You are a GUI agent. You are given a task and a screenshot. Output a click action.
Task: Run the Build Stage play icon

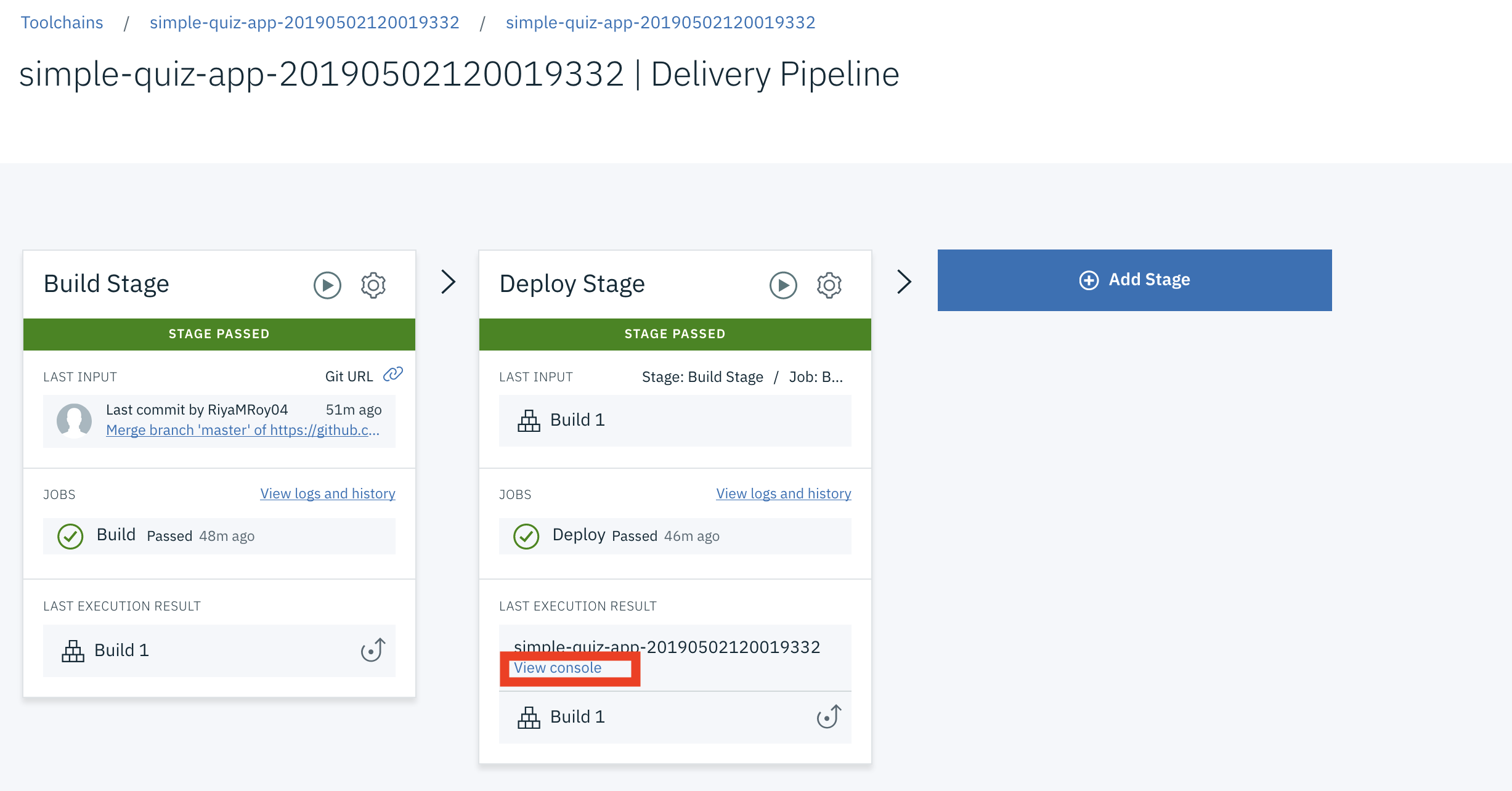click(327, 285)
